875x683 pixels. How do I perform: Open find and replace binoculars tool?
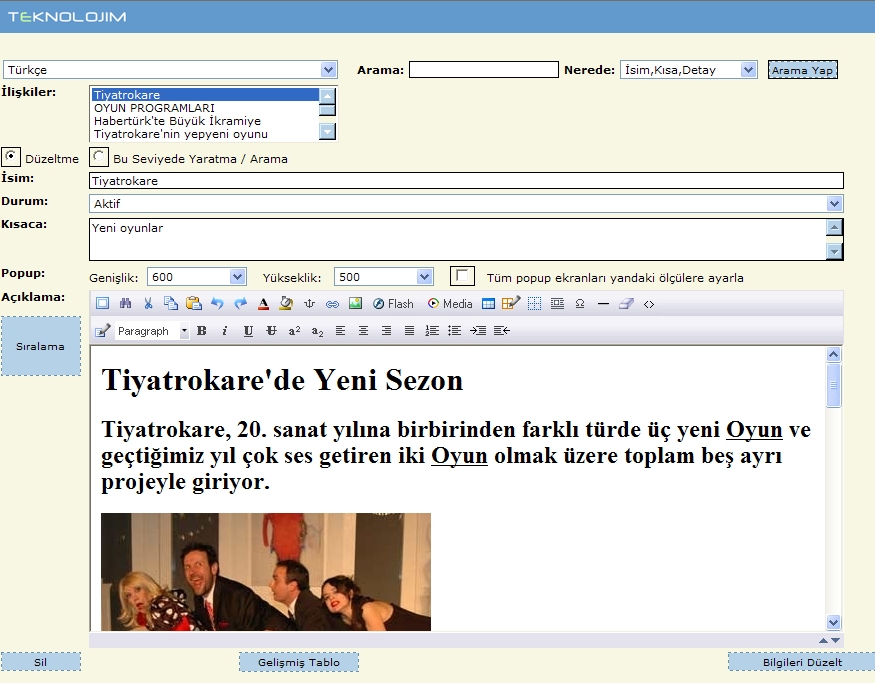click(x=126, y=304)
